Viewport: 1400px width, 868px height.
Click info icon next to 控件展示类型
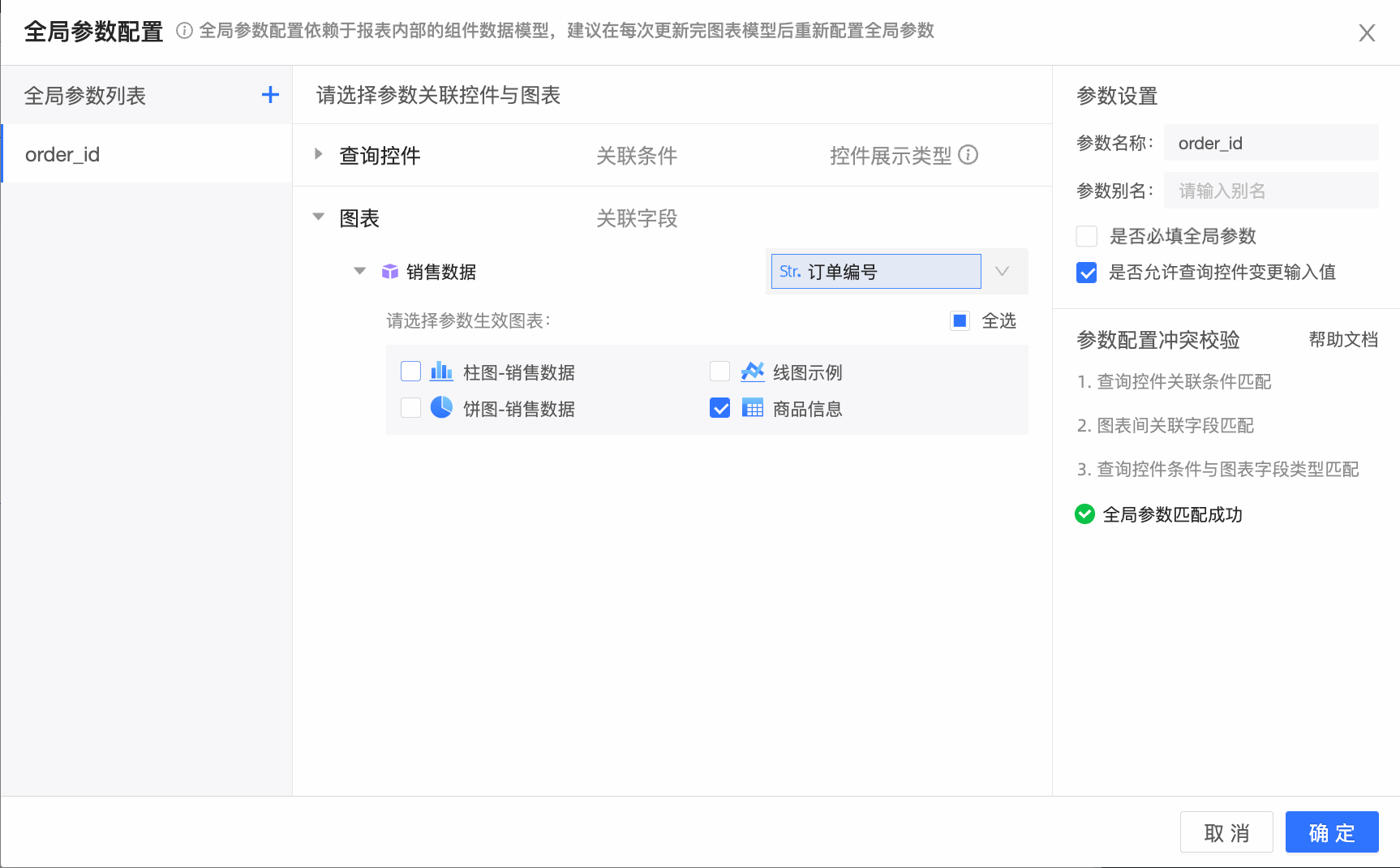[968, 154]
